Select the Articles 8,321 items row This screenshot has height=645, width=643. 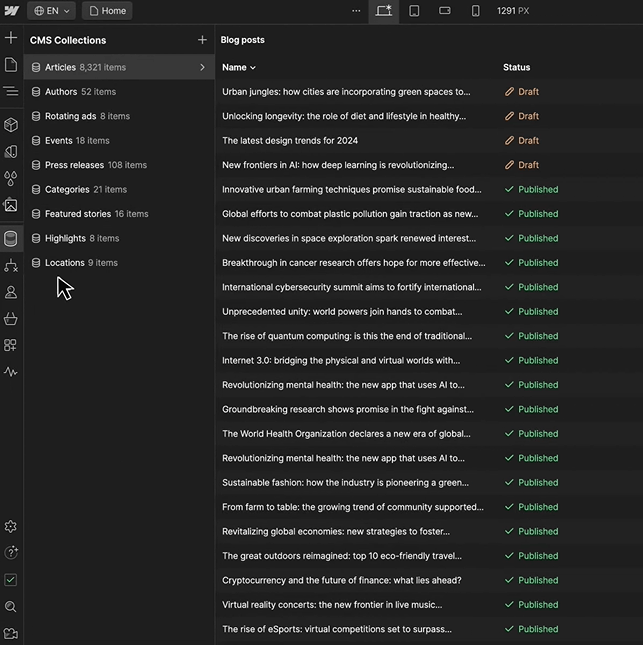point(119,67)
